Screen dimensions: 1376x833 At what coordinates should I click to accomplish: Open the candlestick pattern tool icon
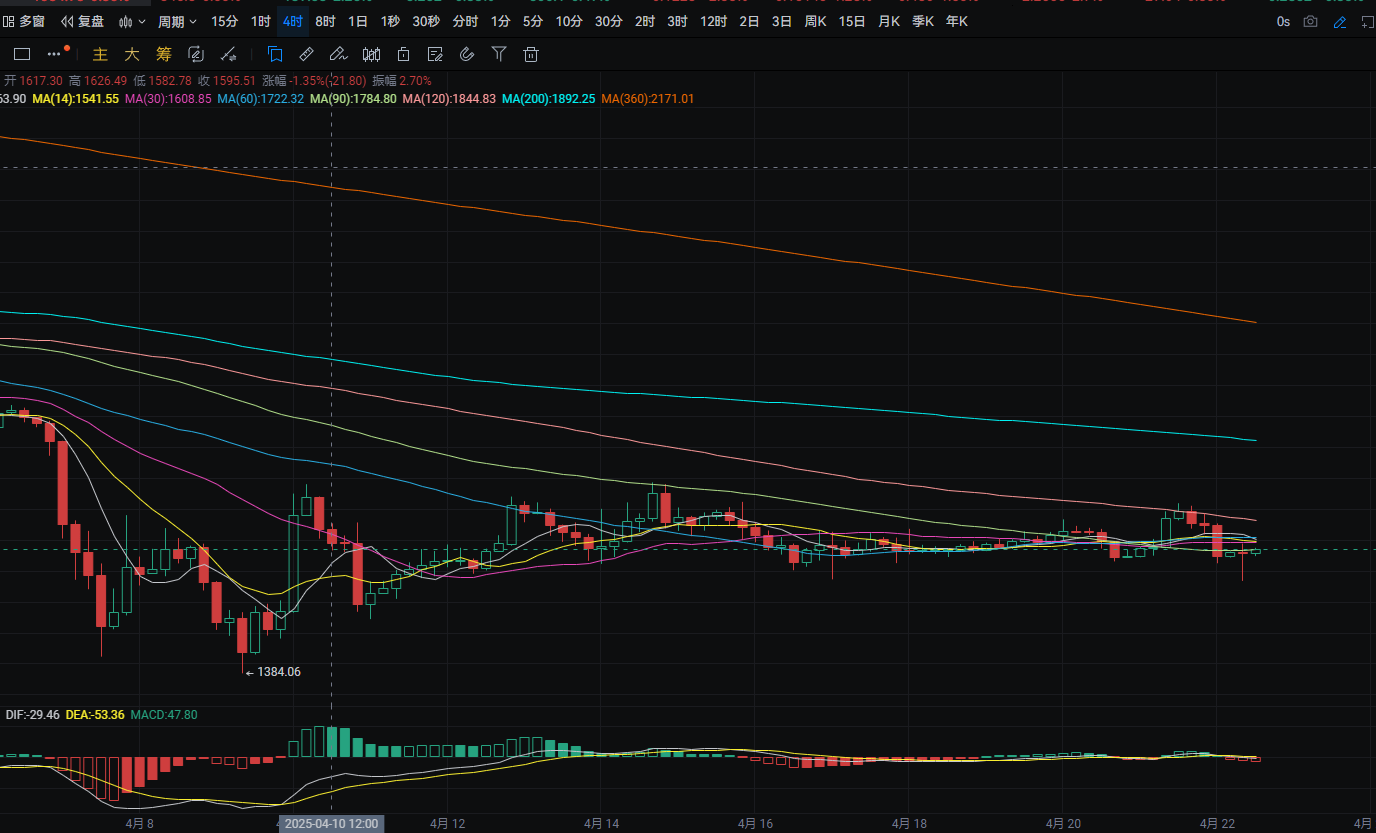tap(371, 54)
